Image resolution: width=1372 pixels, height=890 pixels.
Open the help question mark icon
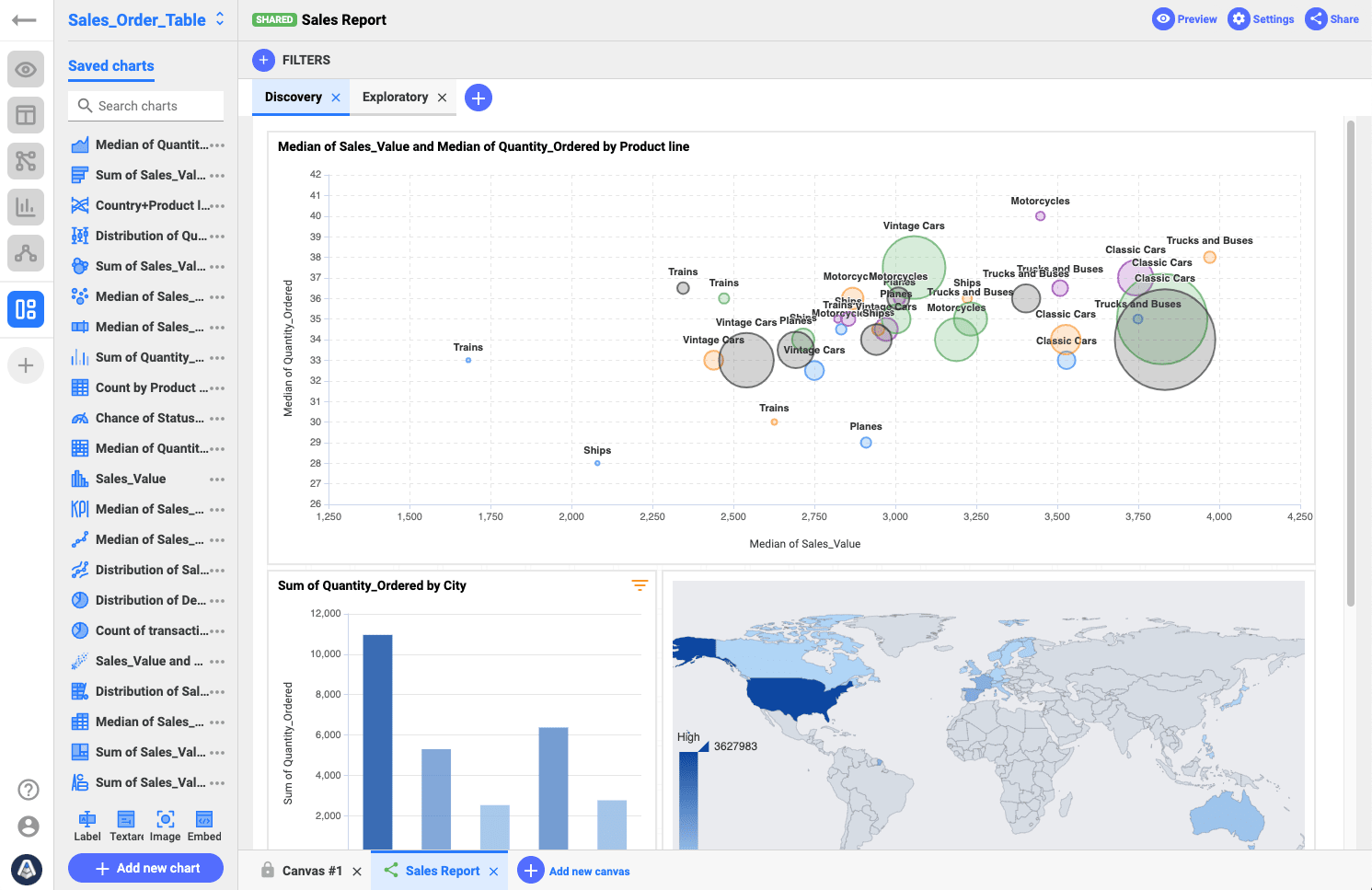click(x=29, y=790)
